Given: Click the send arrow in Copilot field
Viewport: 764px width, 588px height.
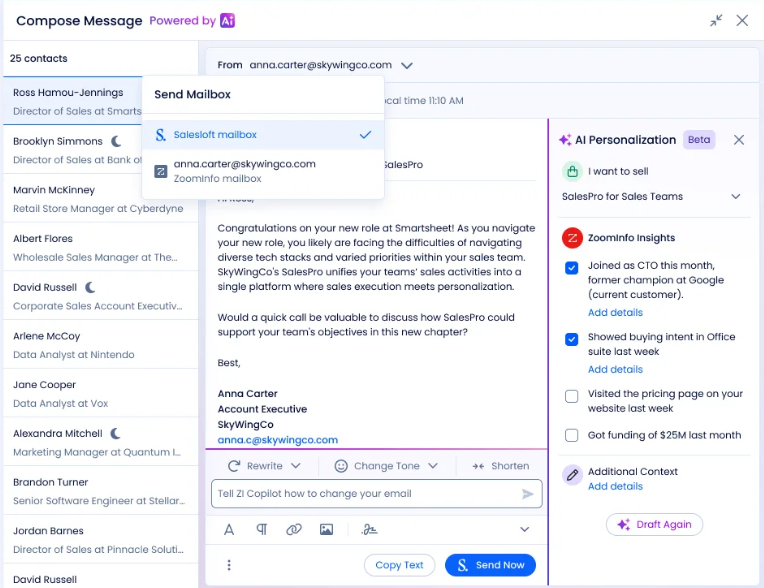Looking at the screenshot, I should pyautogui.click(x=527, y=494).
